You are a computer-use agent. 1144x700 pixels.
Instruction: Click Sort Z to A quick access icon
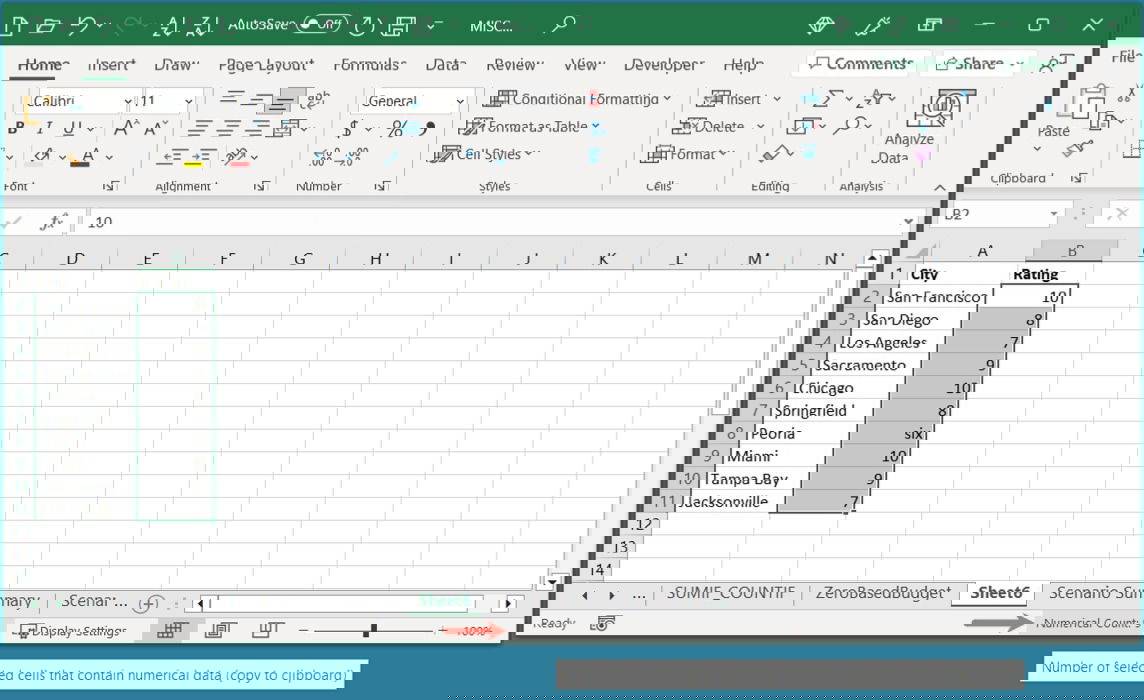(201, 26)
